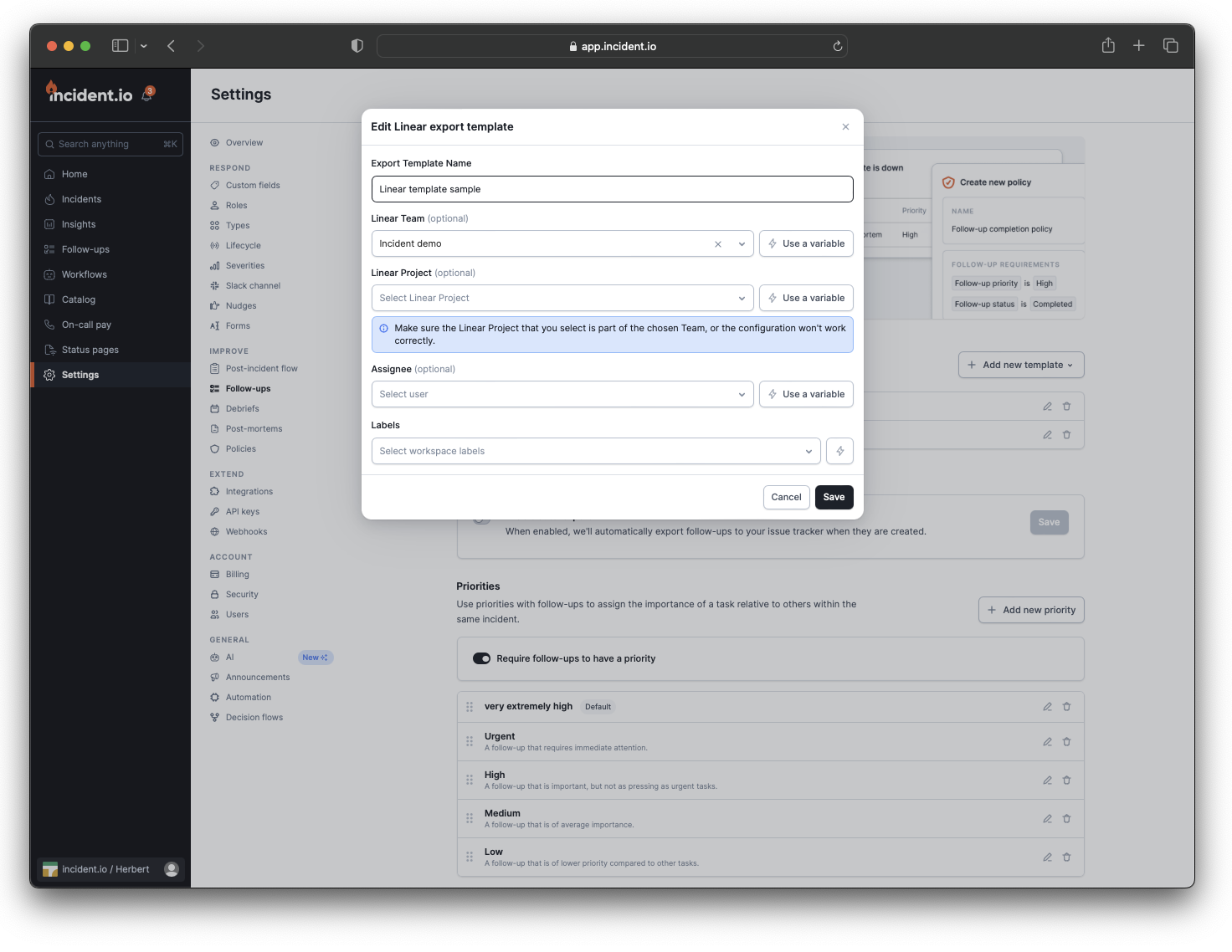
Task: Delete the High priority with trash icon
Action: pyautogui.click(x=1067, y=781)
